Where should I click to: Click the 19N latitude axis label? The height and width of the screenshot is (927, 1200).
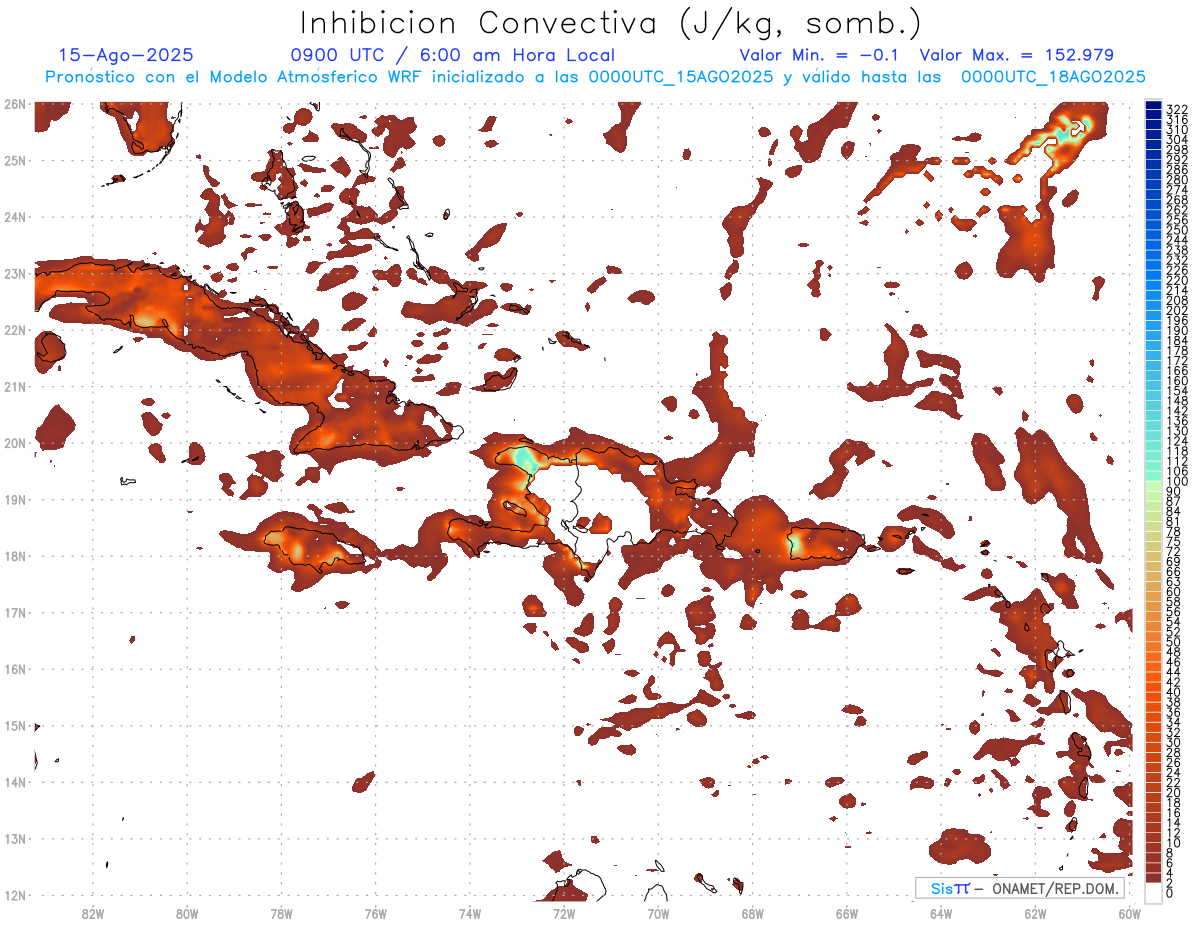[14, 499]
